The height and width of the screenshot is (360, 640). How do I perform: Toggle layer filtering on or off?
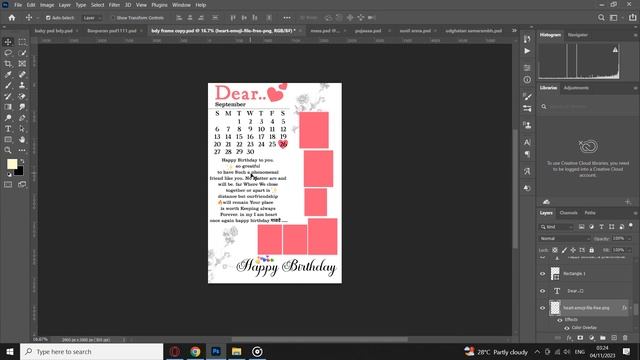[631, 225]
